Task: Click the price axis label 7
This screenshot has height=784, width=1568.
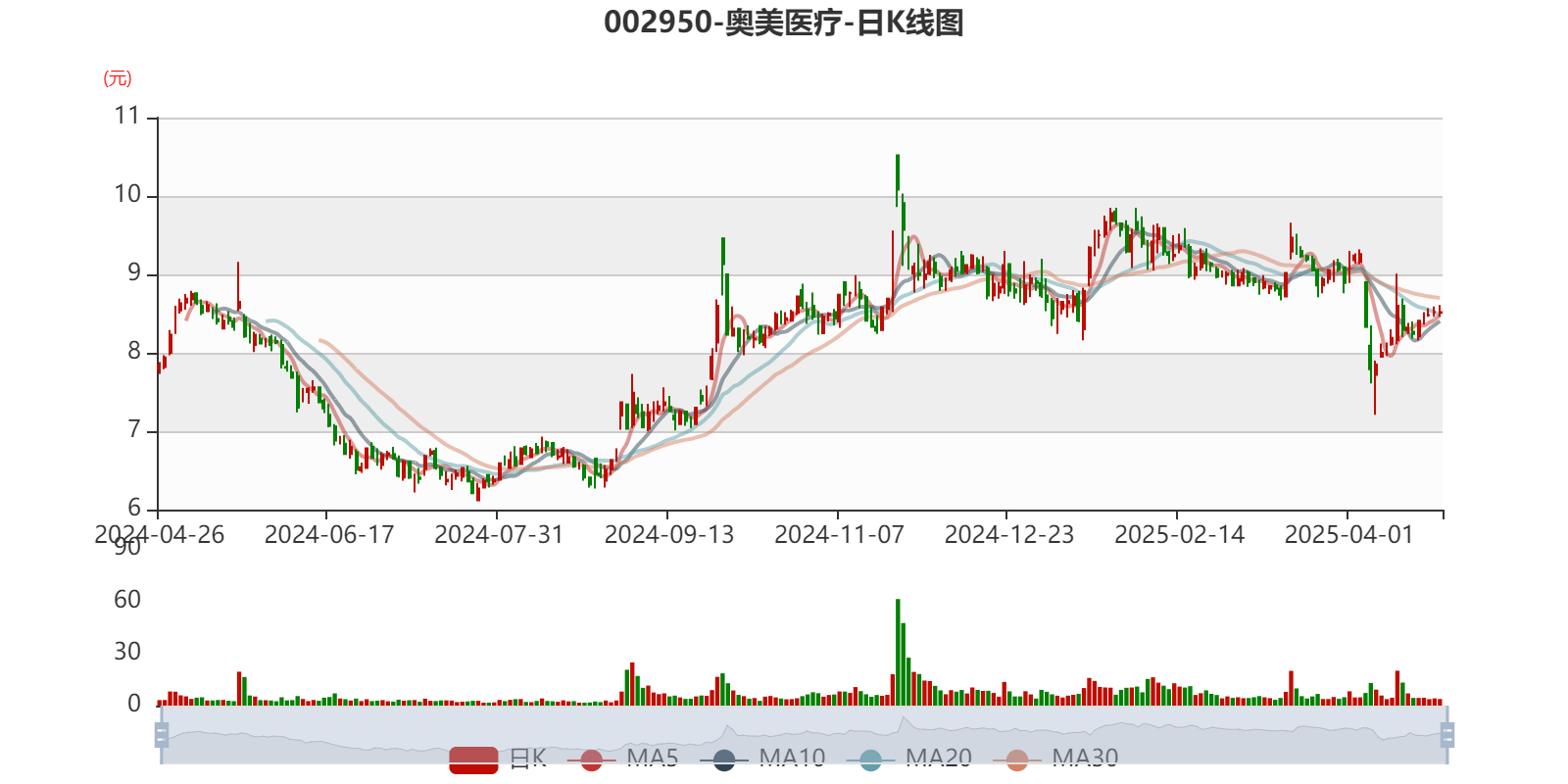Action: pyautogui.click(x=134, y=429)
